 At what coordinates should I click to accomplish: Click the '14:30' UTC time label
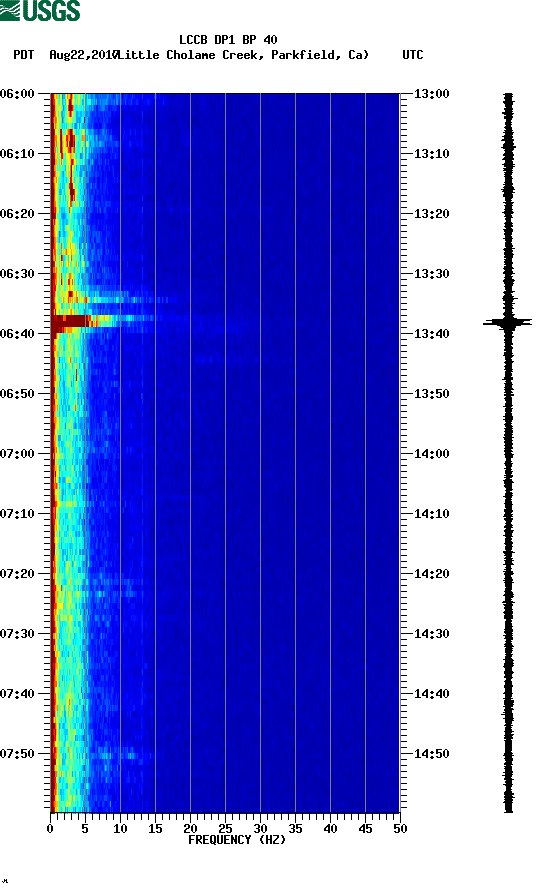coord(431,634)
